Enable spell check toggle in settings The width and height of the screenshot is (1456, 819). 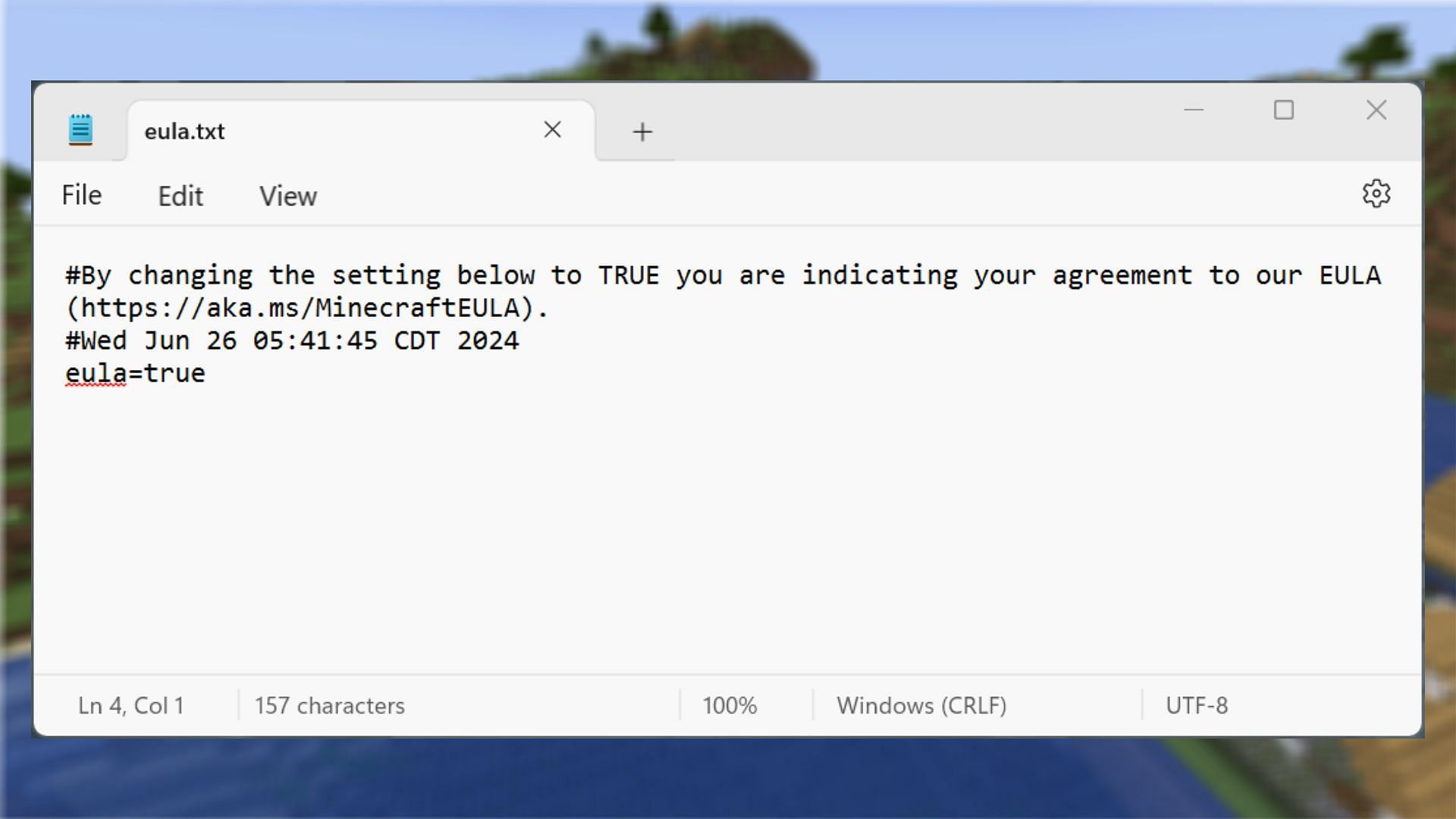(1377, 194)
